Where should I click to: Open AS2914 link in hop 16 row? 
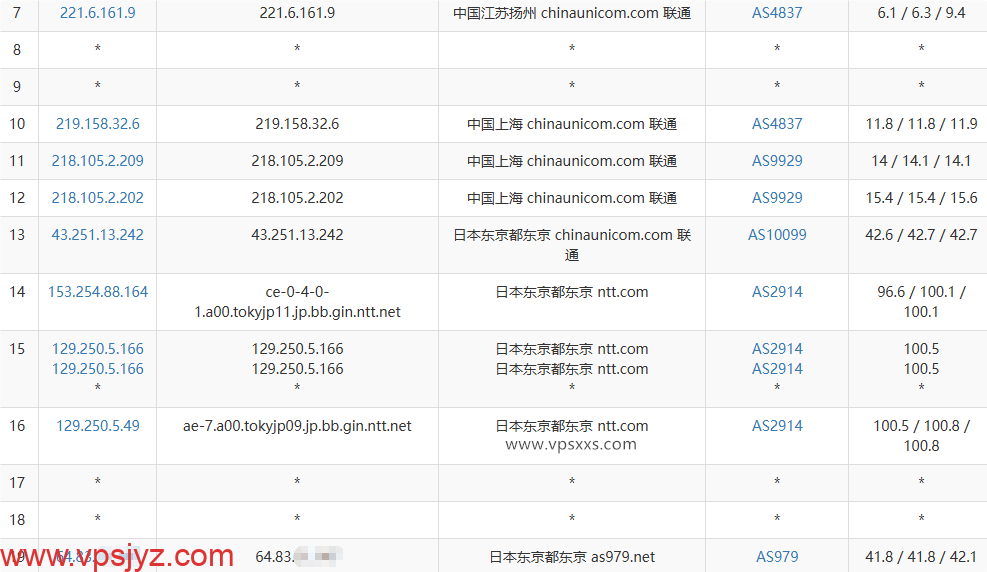point(777,426)
